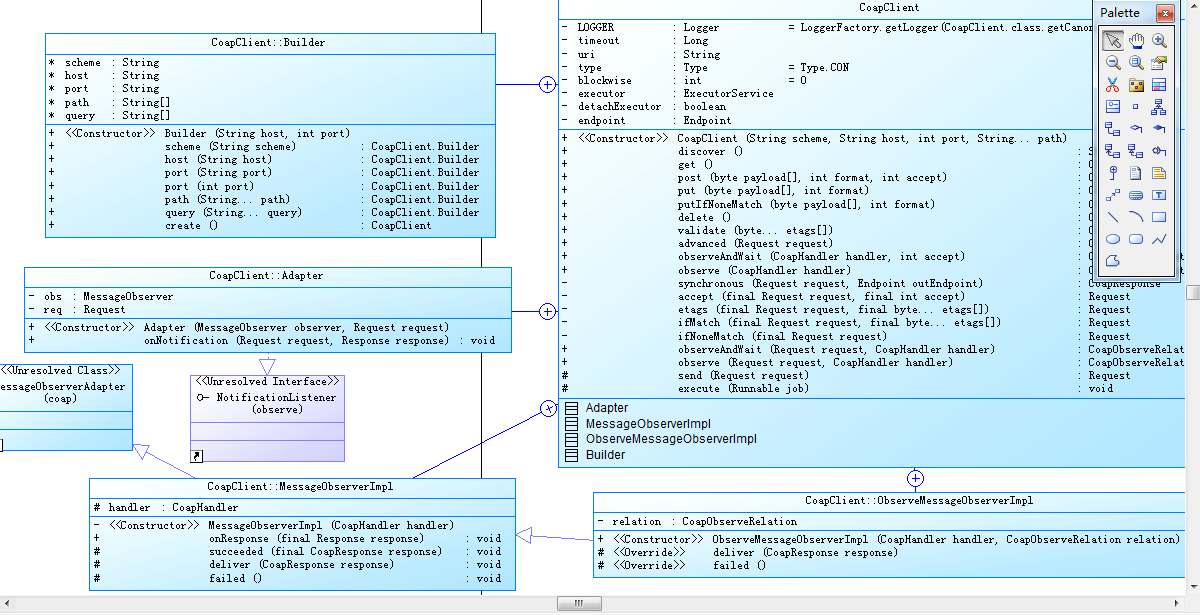Select the straight Line drawing tool
This screenshot has height=615, width=1200.
coord(1113,216)
